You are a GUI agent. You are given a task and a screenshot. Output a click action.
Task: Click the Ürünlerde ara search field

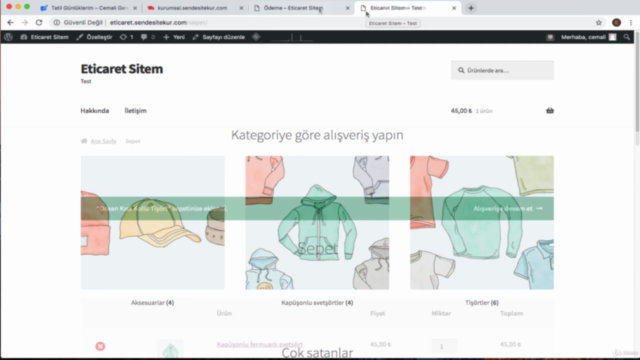tap(502, 70)
